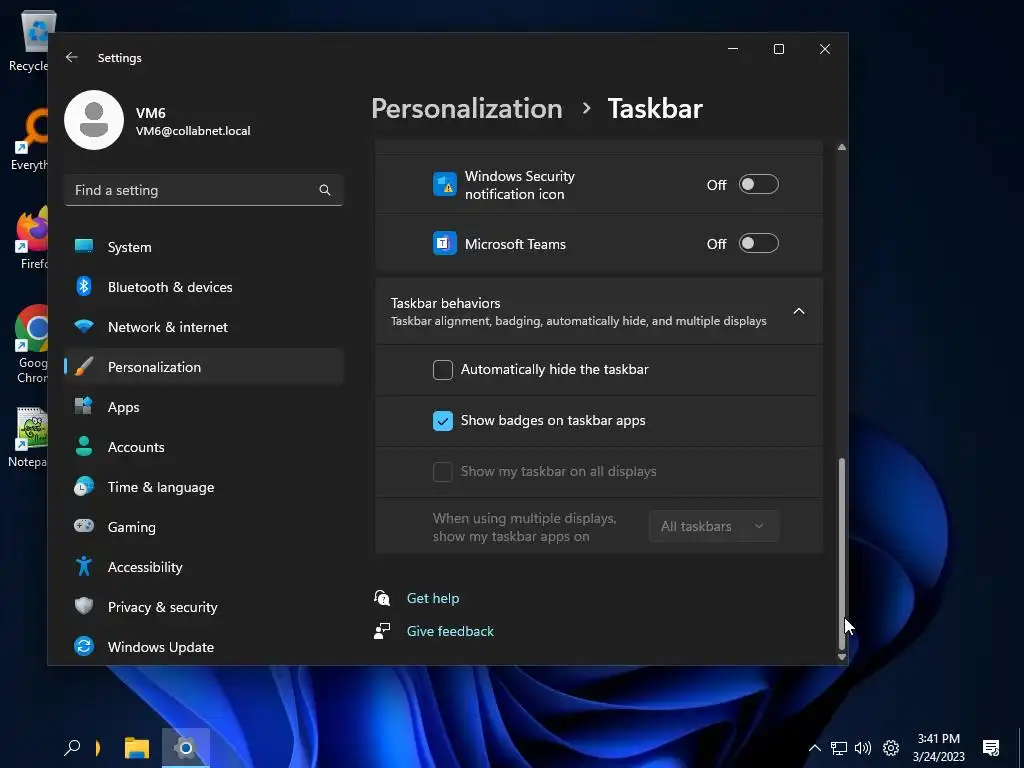Viewport: 1024px width, 768px height.
Task: Click the Apps icon in sidebar
Action: tap(84, 406)
